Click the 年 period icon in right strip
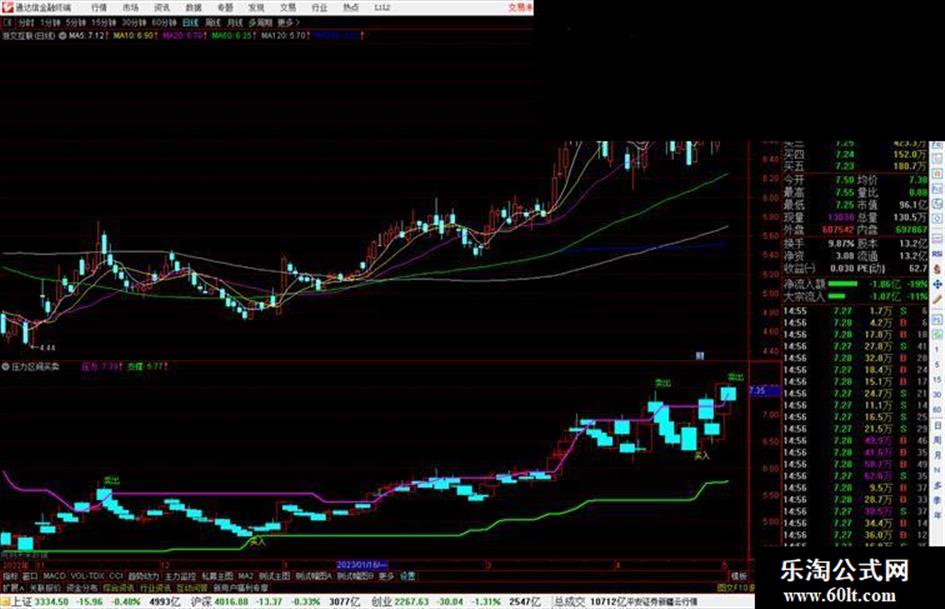Image resolution: width=945 pixels, height=609 pixels. pos(937,516)
